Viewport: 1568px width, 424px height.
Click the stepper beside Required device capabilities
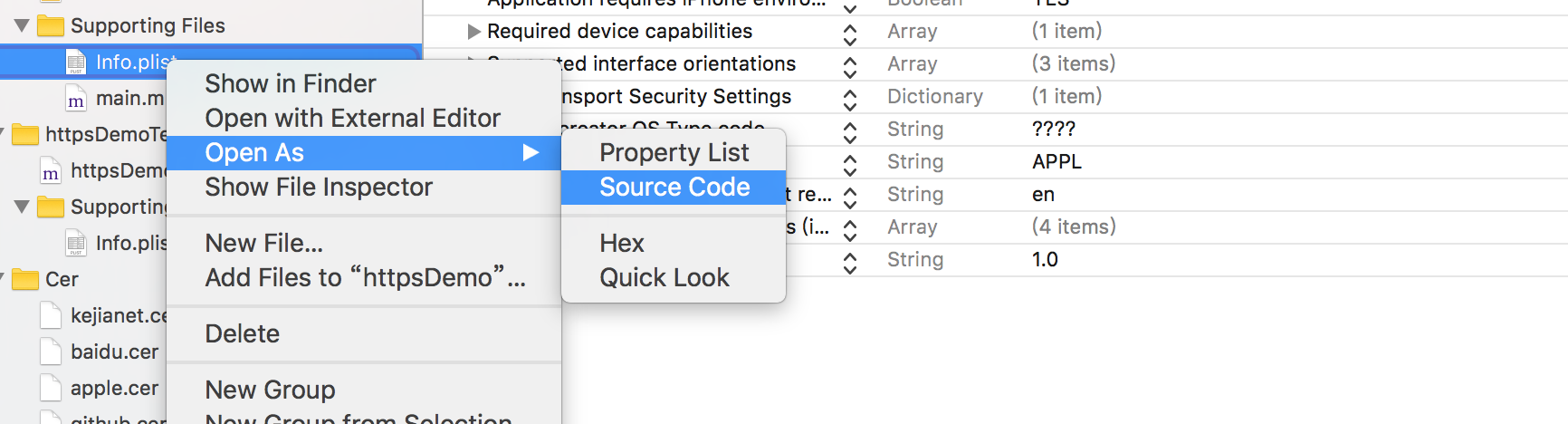(x=849, y=34)
